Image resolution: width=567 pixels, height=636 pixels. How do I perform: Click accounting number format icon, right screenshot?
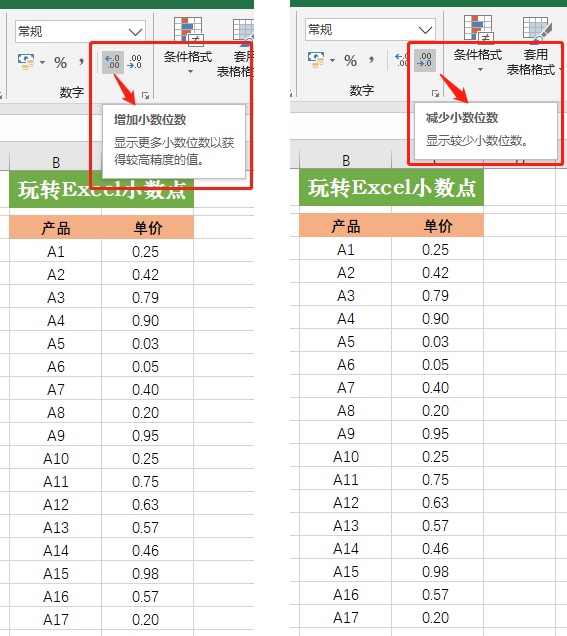pos(316,60)
